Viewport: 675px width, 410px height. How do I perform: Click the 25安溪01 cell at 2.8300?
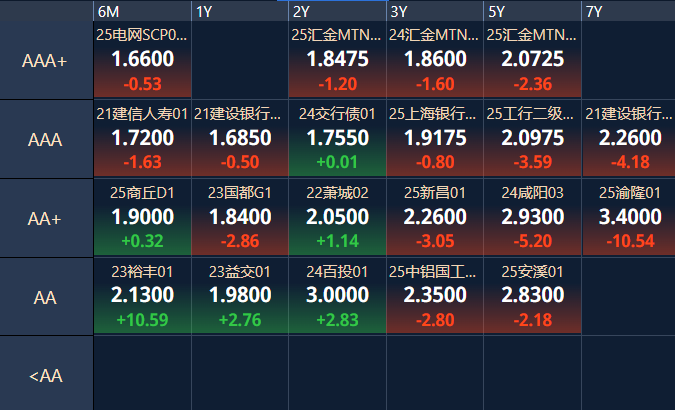click(533, 296)
